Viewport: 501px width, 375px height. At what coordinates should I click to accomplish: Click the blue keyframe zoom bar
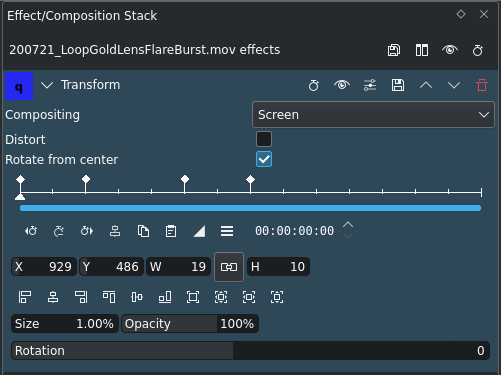click(x=250, y=208)
